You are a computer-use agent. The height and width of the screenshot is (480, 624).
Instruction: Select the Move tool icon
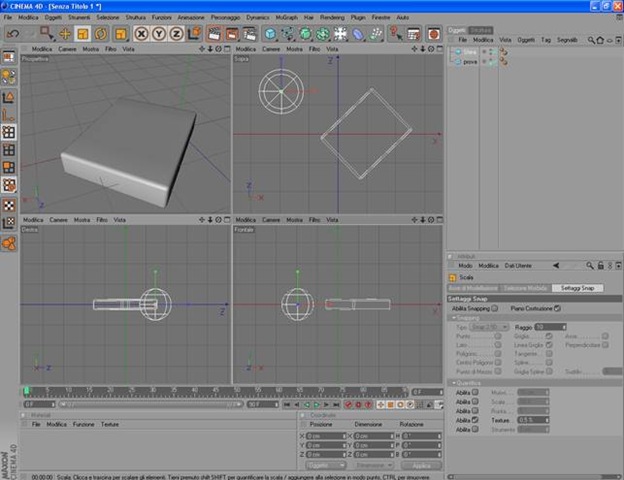(64, 34)
